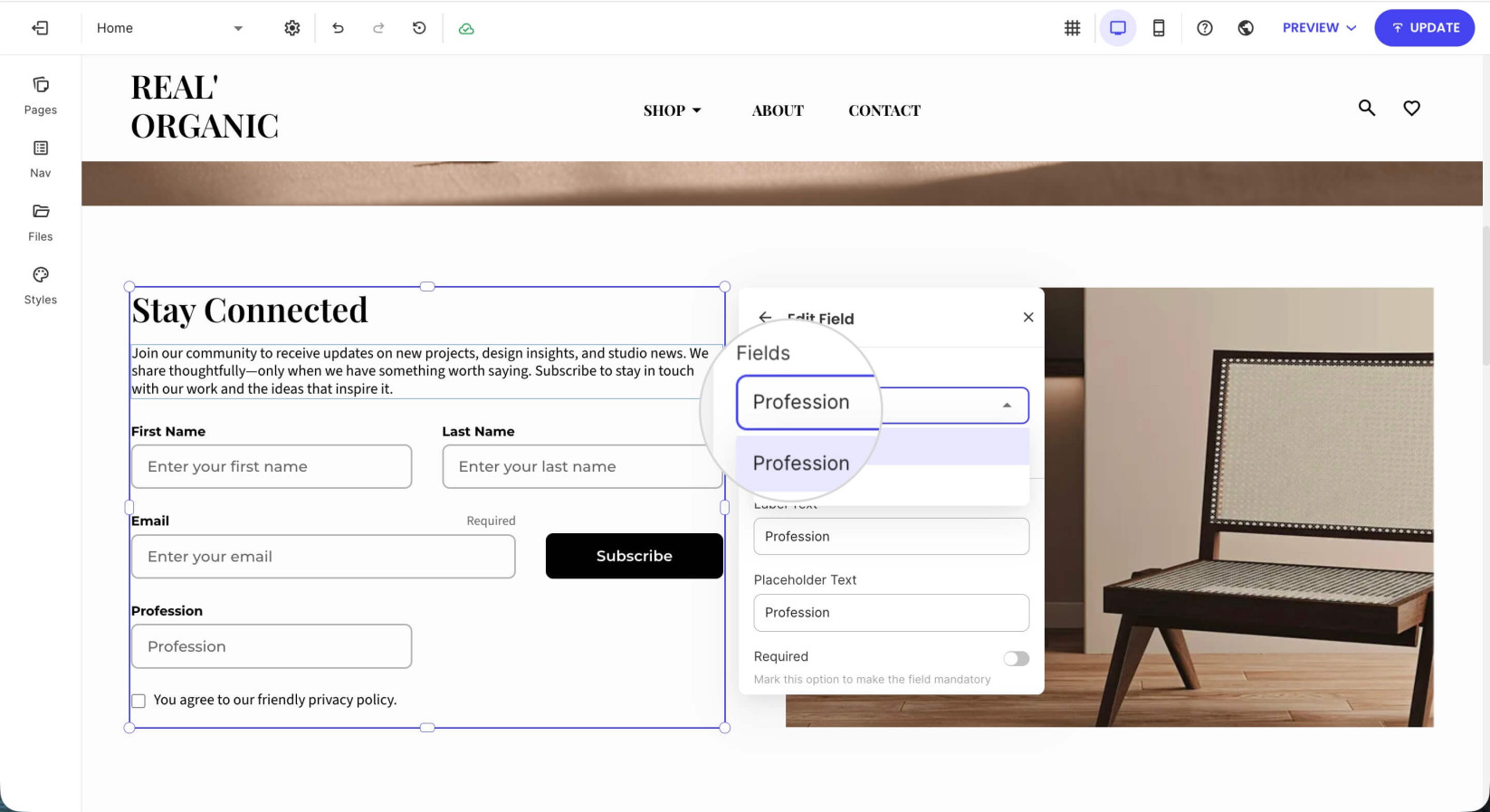Go back from Edit Field panel
Screen dimensions: 1490x812
click(765, 318)
